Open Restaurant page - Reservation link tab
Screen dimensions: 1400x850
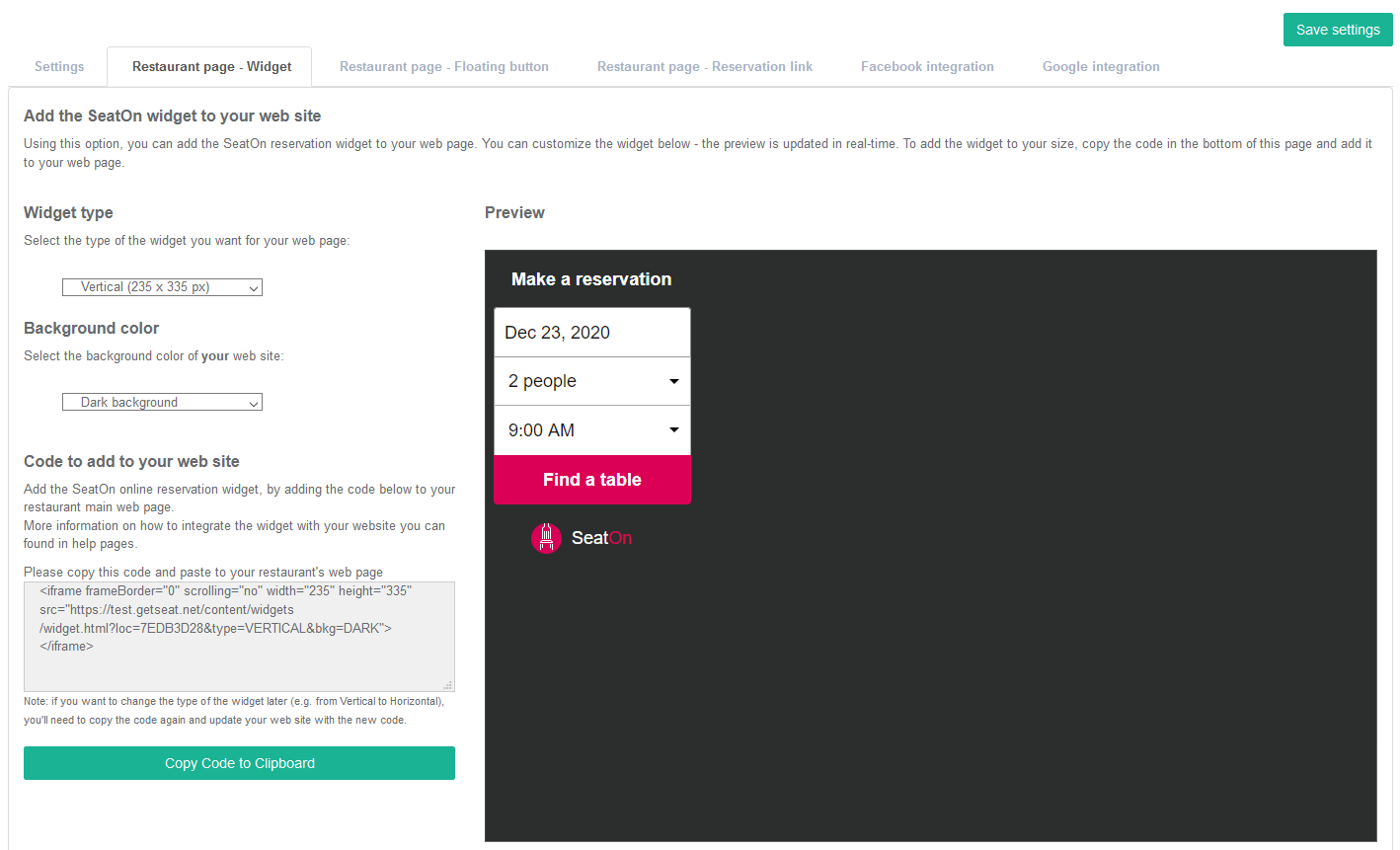click(x=705, y=67)
